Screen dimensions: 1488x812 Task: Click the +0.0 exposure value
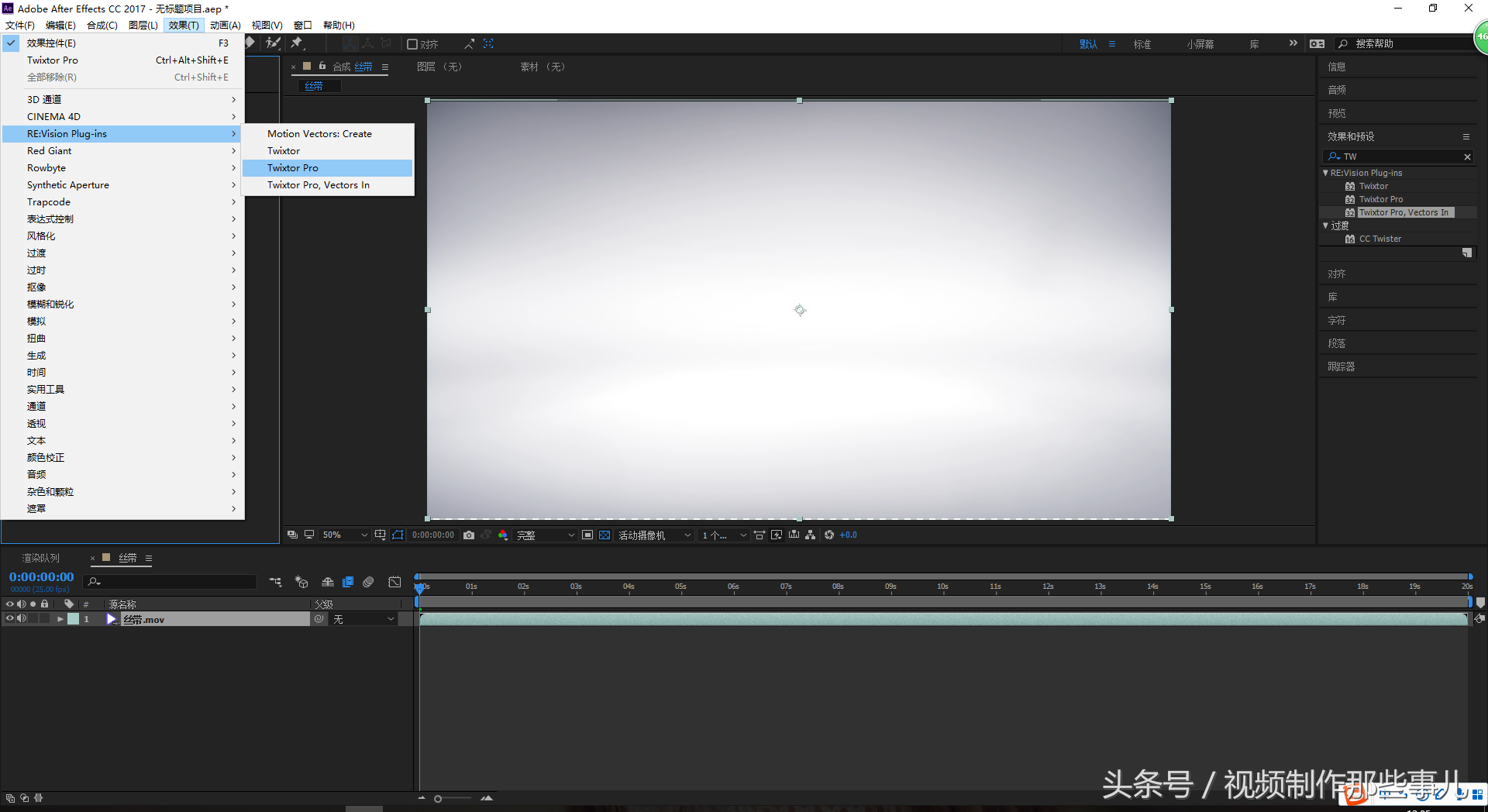click(x=849, y=535)
